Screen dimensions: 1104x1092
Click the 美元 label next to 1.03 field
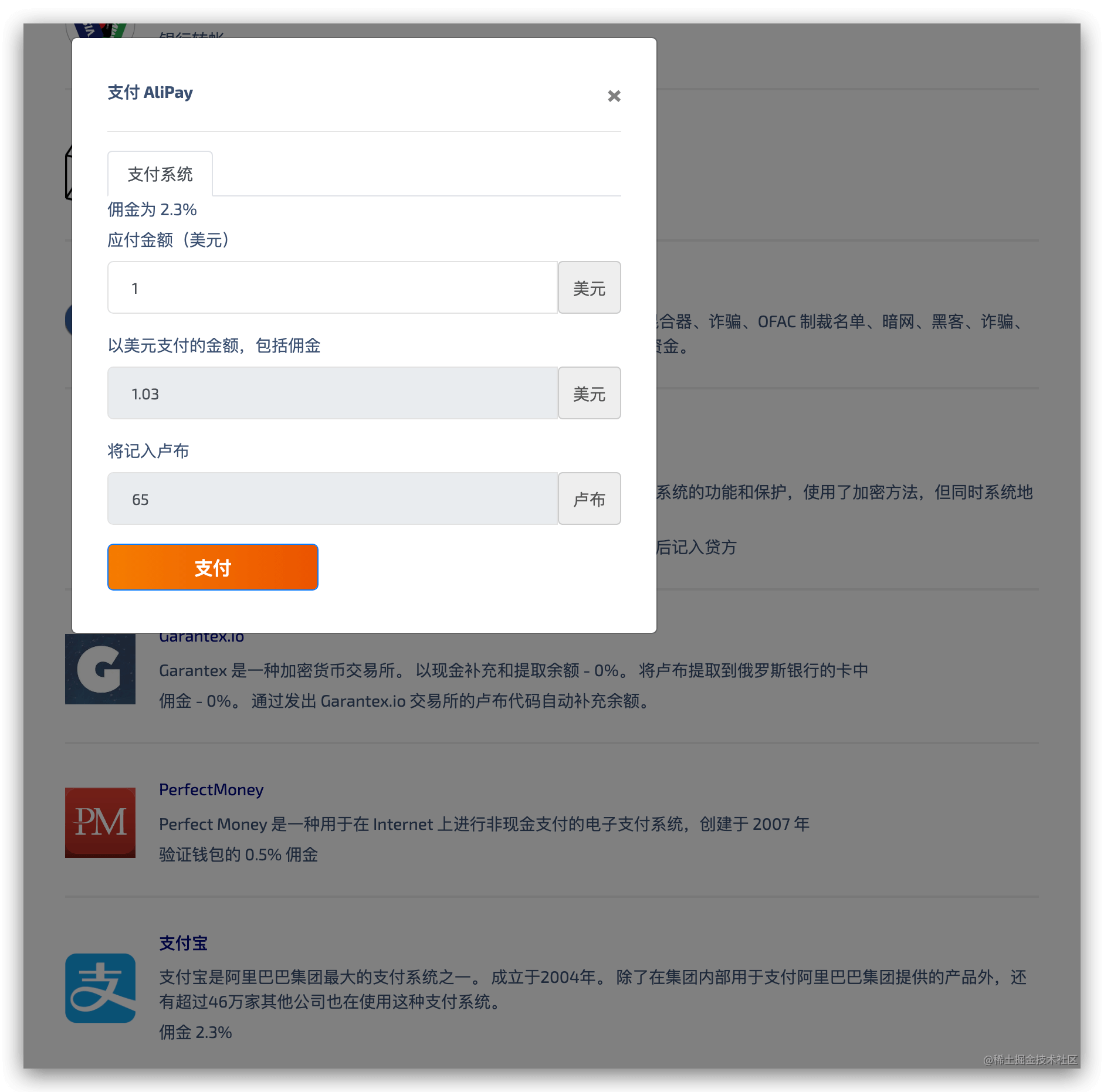click(589, 393)
